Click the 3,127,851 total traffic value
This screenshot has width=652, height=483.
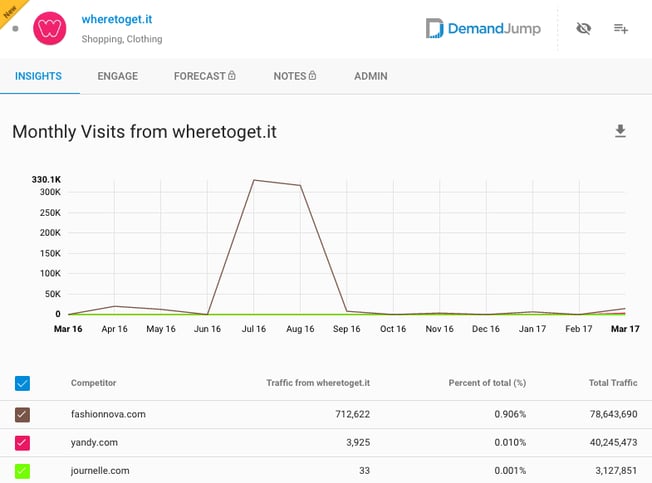(x=616, y=471)
